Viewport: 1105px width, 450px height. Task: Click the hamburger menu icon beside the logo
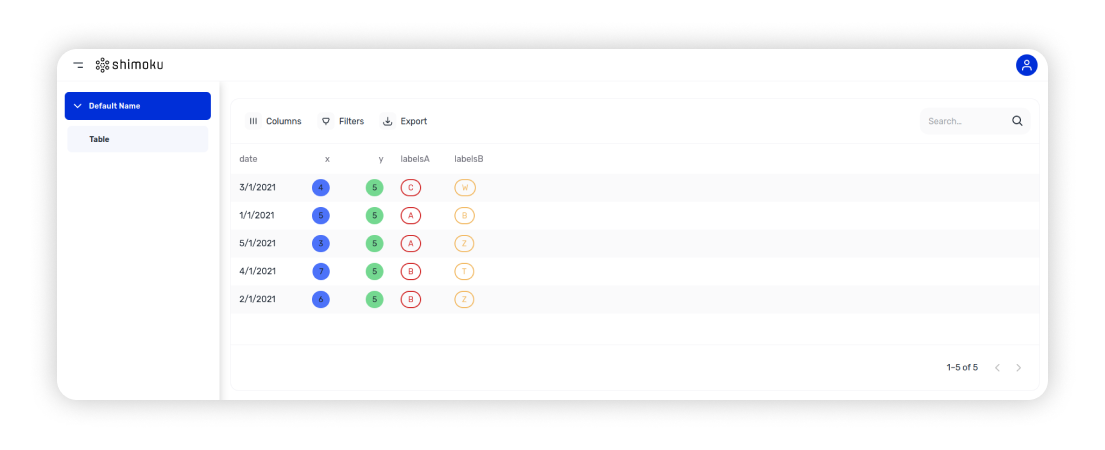tap(78, 65)
